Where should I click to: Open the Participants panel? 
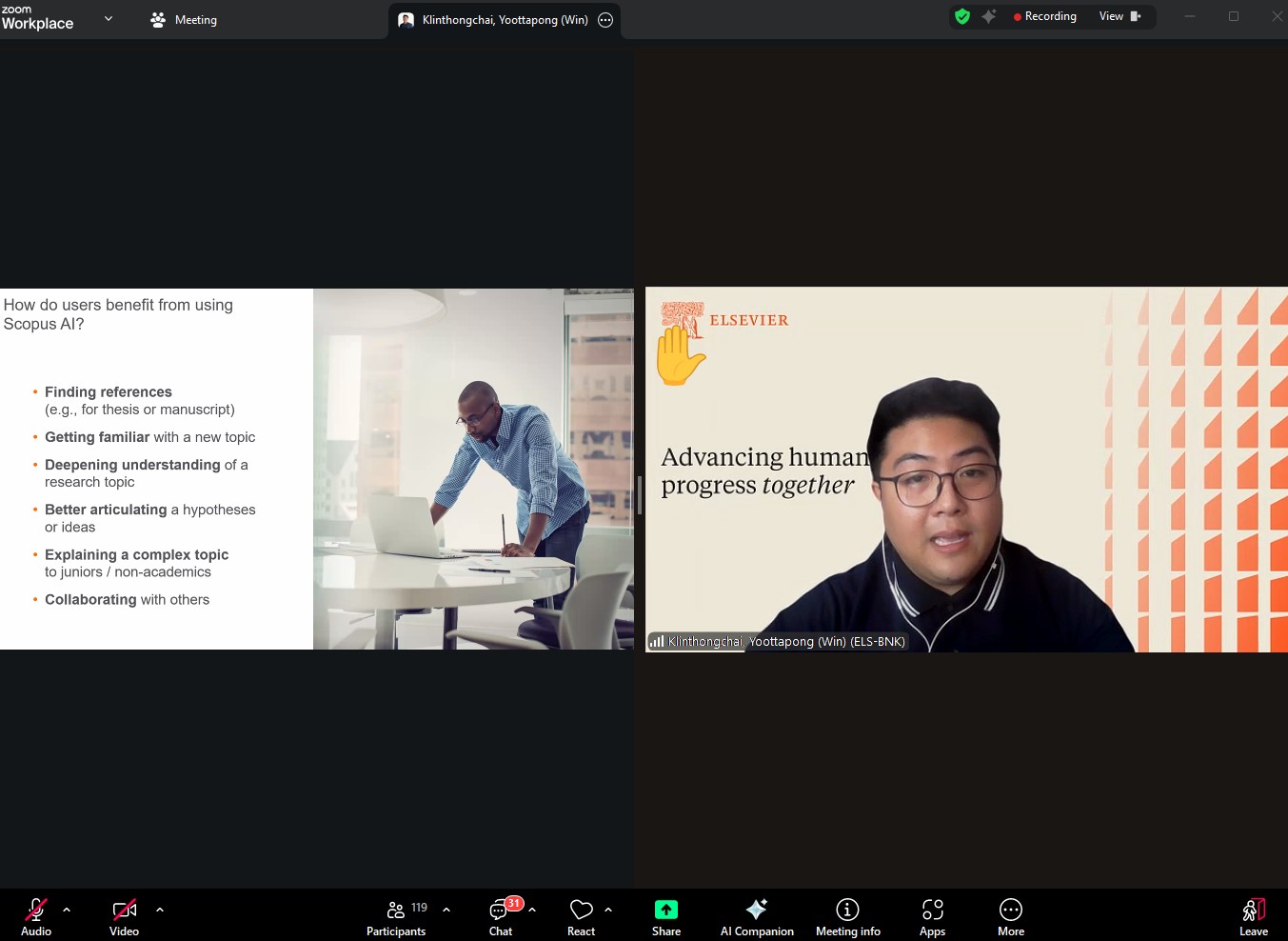point(396,917)
